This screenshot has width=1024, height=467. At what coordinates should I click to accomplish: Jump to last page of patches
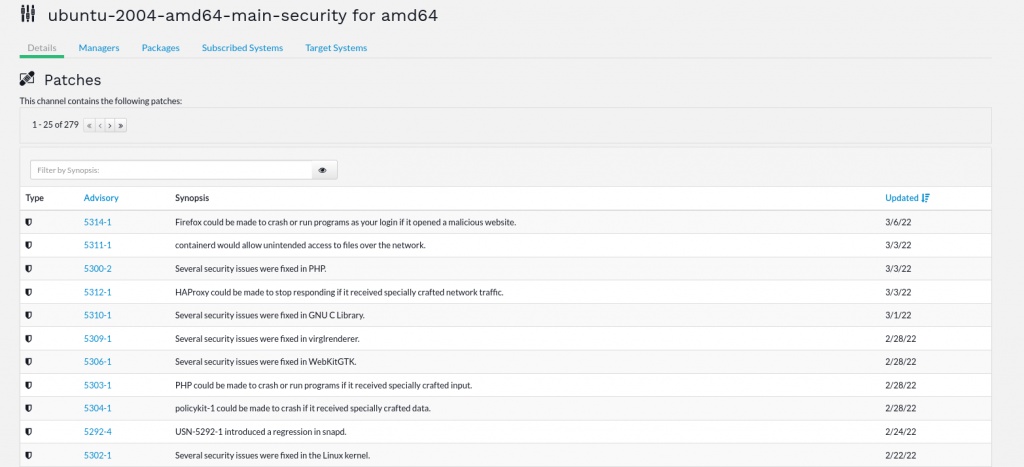(x=121, y=125)
